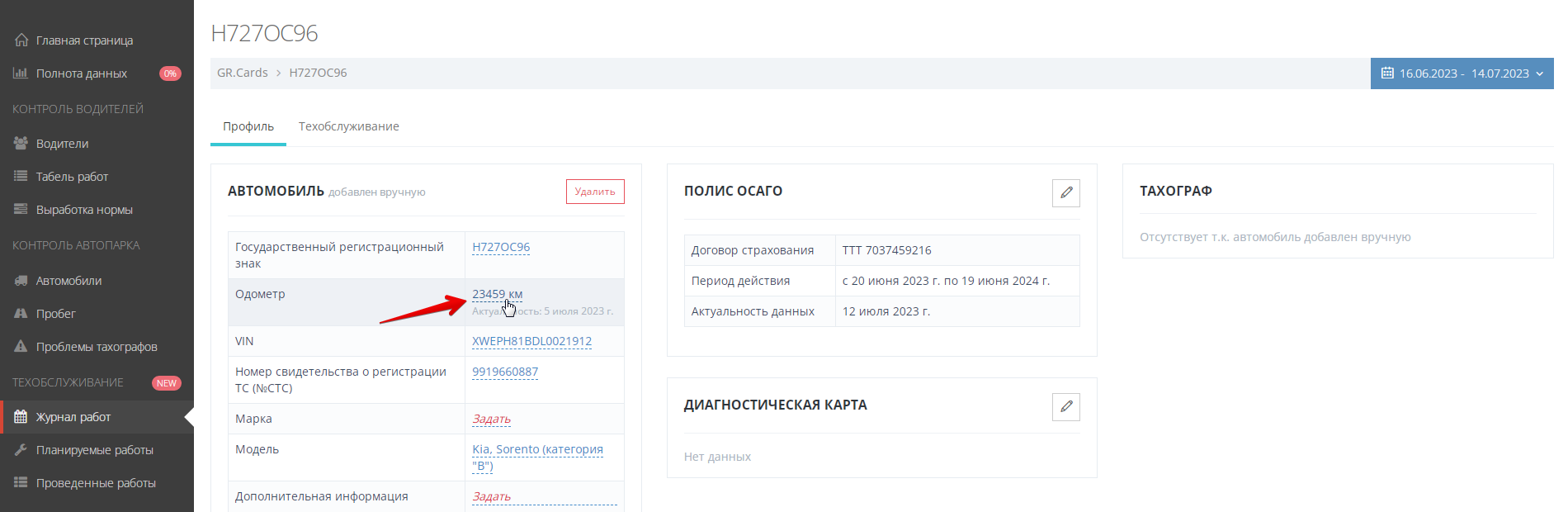Set the Марка field via Задать
Viewport: 1568px width, 512px height.
491,419
